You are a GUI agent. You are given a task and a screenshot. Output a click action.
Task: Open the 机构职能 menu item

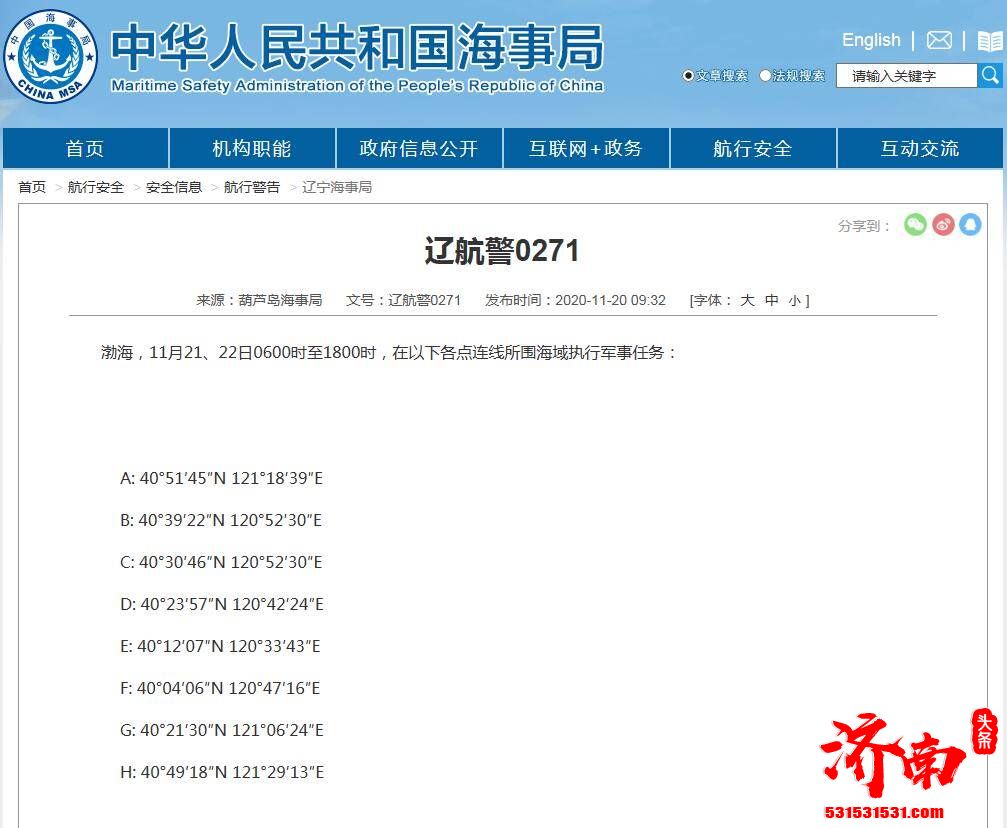[251, 148]
